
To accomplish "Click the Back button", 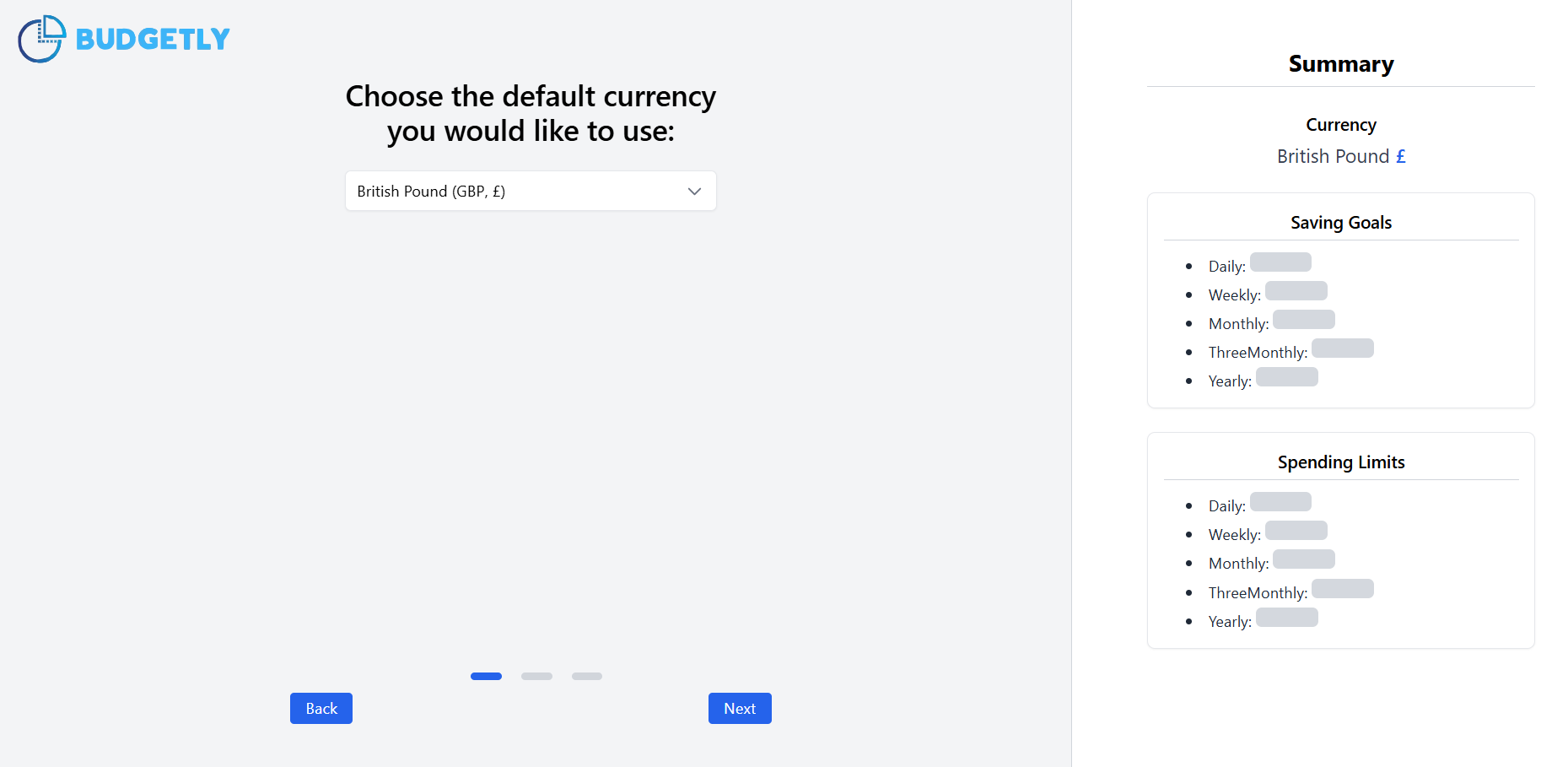I will pos(321,709).
